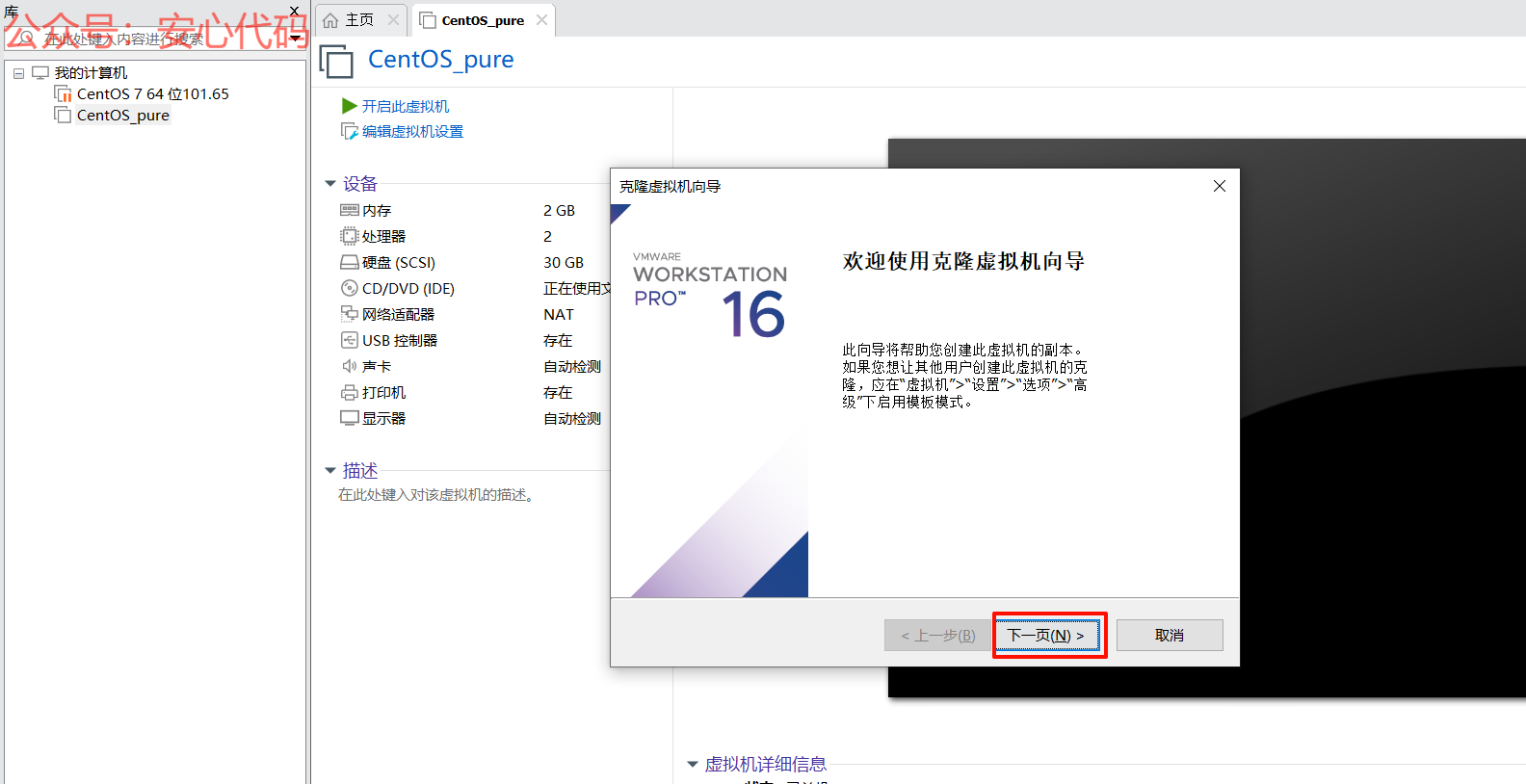Open the library search dropdown arrow
Viewport: 1526px width, 784px height.
[295, 39]
